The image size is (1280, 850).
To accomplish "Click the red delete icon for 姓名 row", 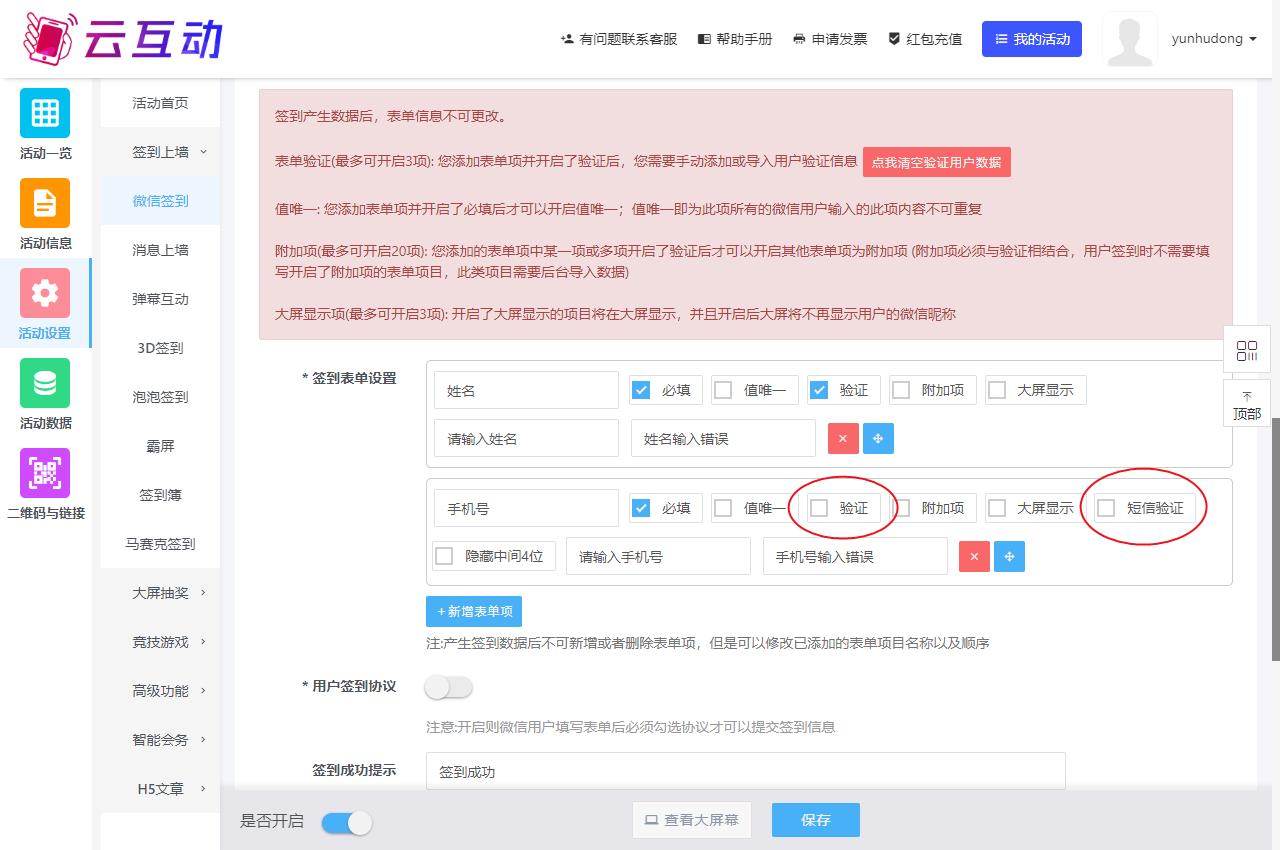I will (843, 438).
